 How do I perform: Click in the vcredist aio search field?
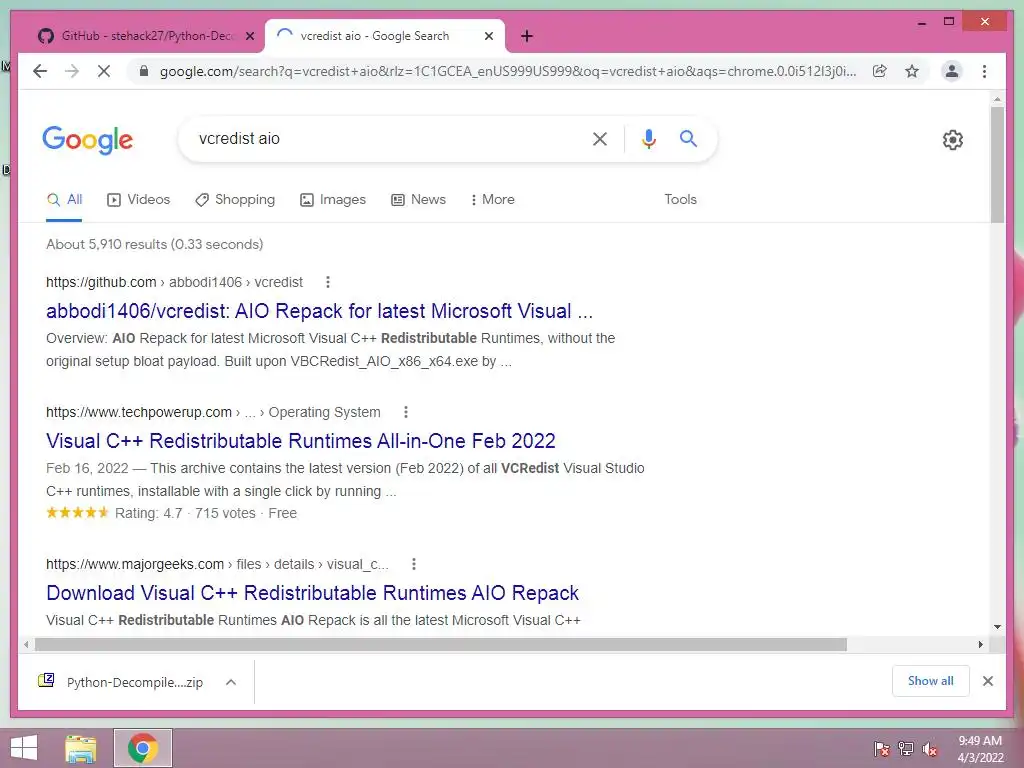tap(385, 138)
